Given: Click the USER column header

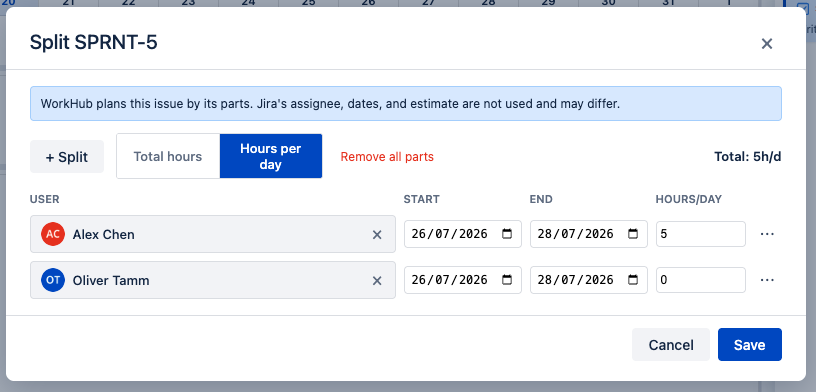Looking at the screenshot, I should (x=44, y=199).
